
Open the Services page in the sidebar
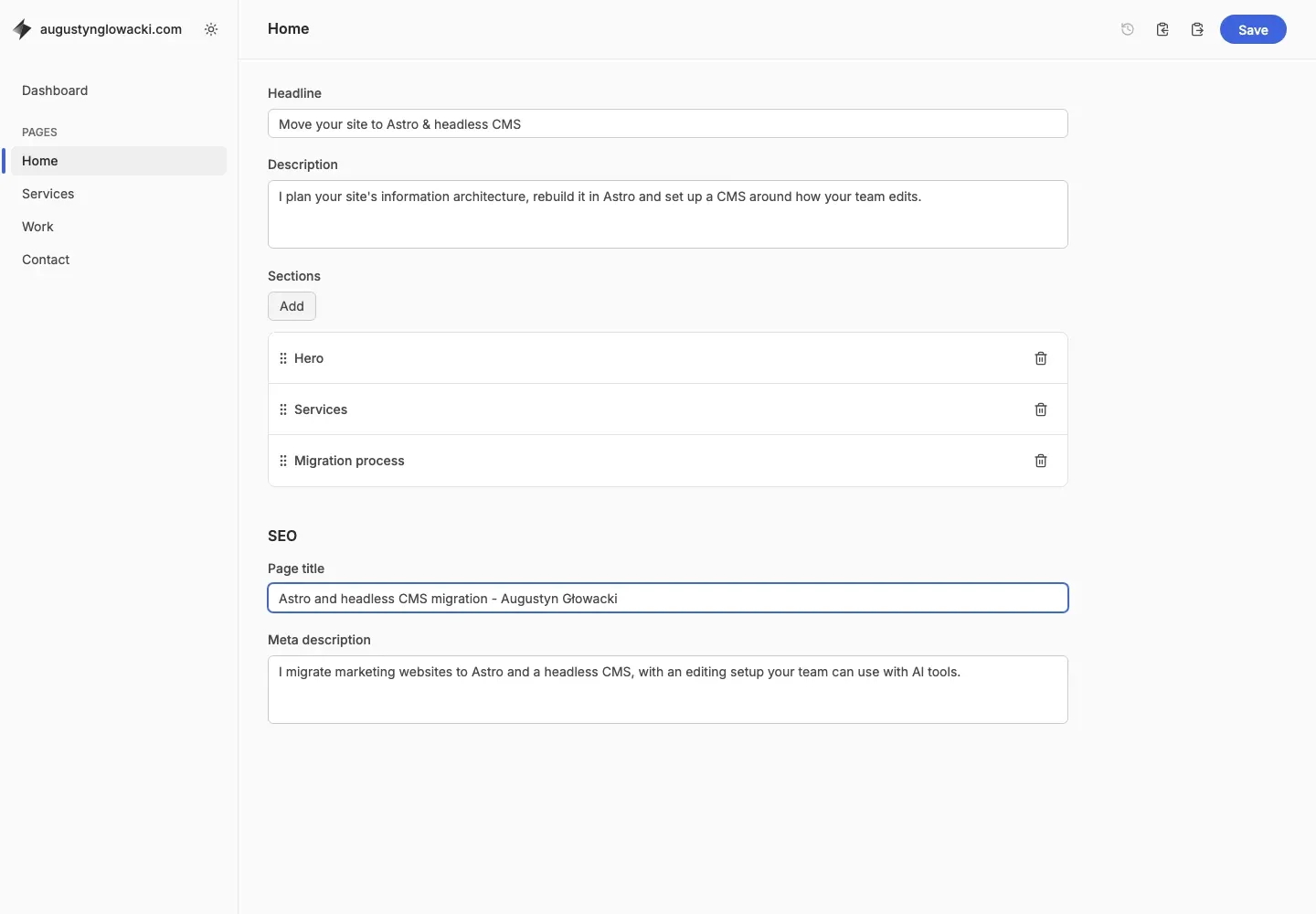(119, 194)
